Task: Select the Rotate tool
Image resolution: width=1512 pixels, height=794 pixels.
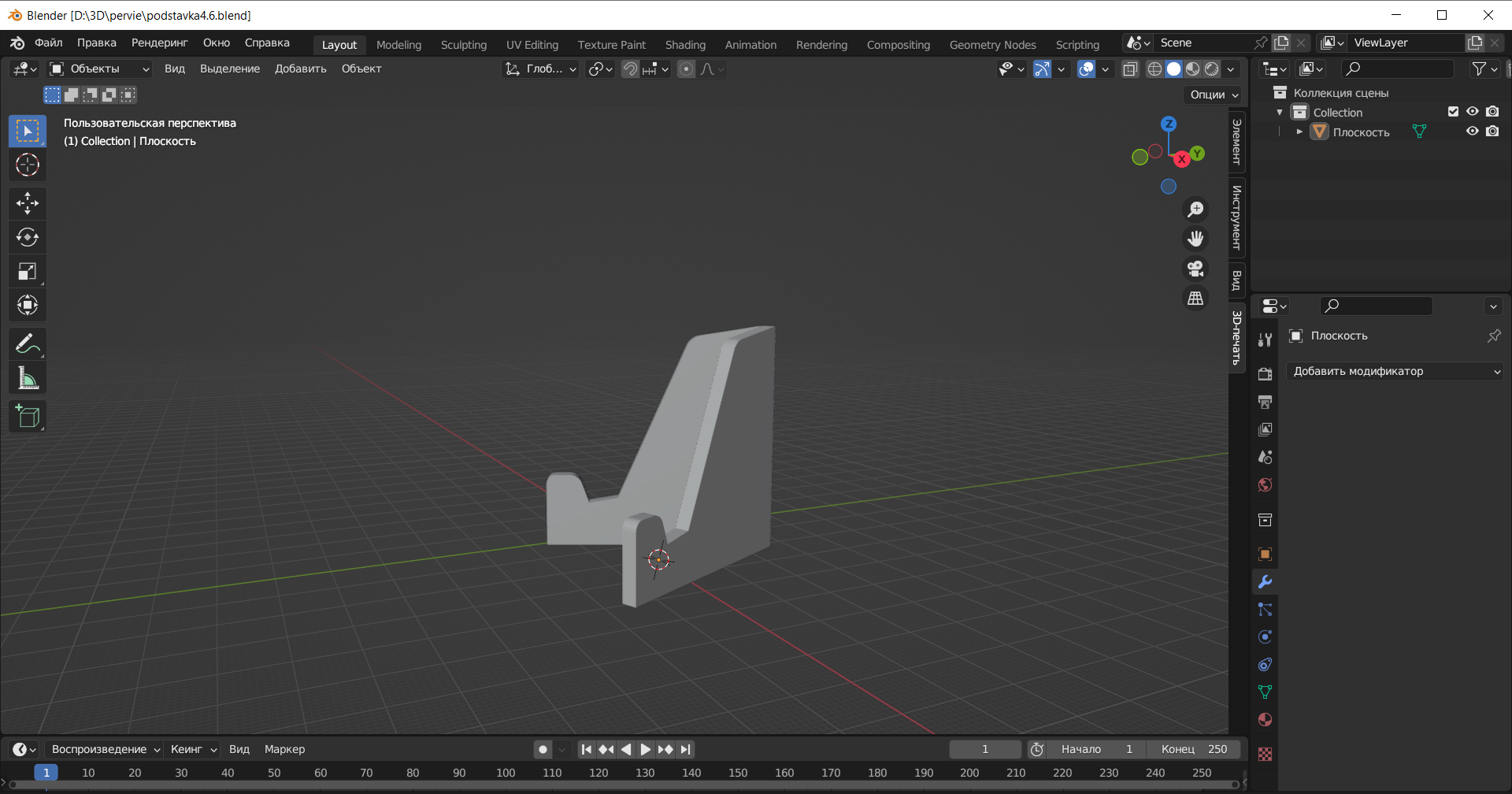Action: coord(28,237)
